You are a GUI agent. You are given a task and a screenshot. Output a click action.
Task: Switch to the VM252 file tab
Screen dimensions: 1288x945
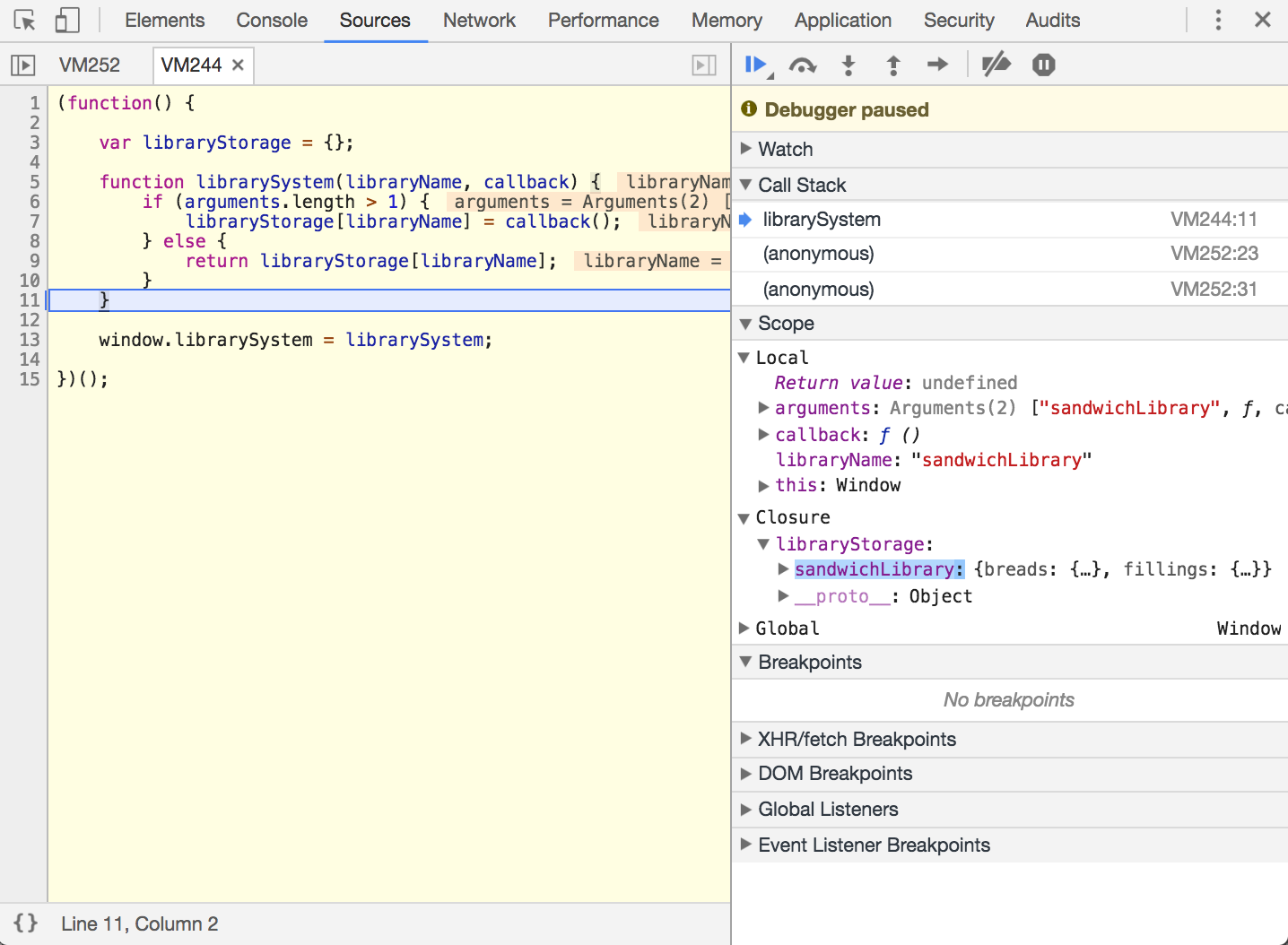(x=90, y=65)
